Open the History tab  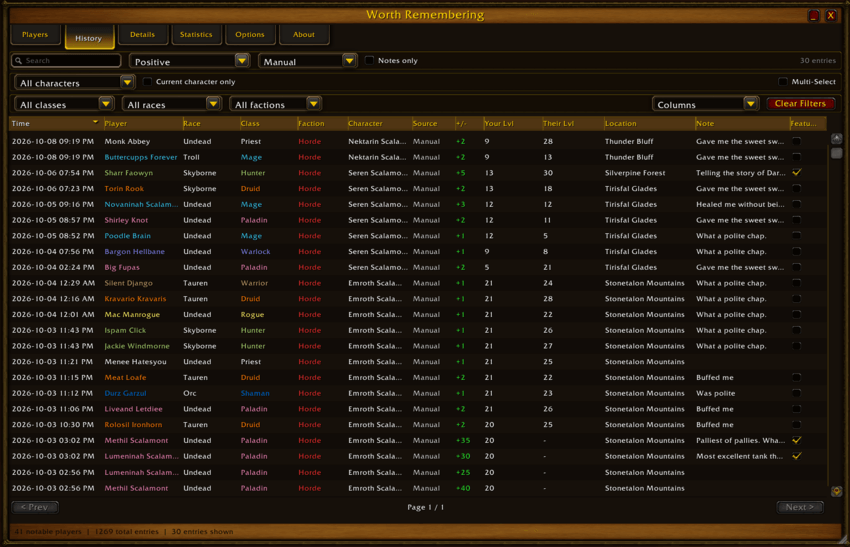pos(89,37)
